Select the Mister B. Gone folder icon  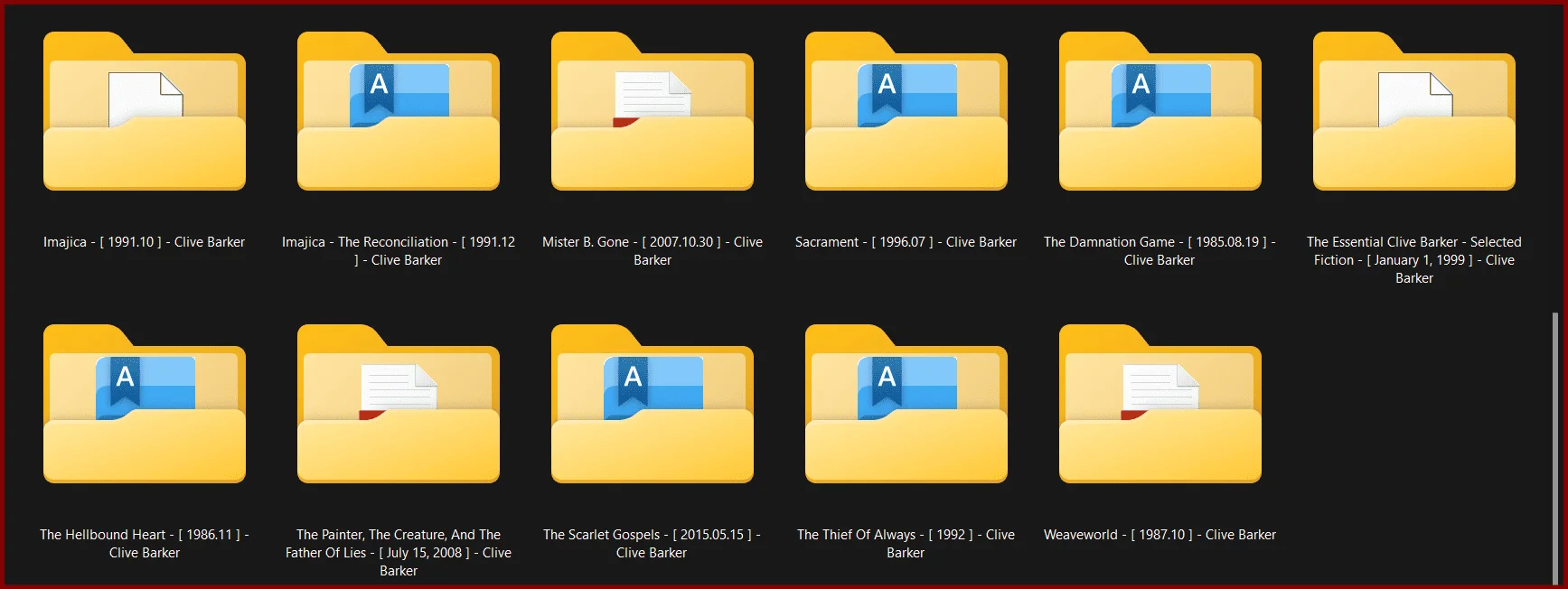click(653, 111)
